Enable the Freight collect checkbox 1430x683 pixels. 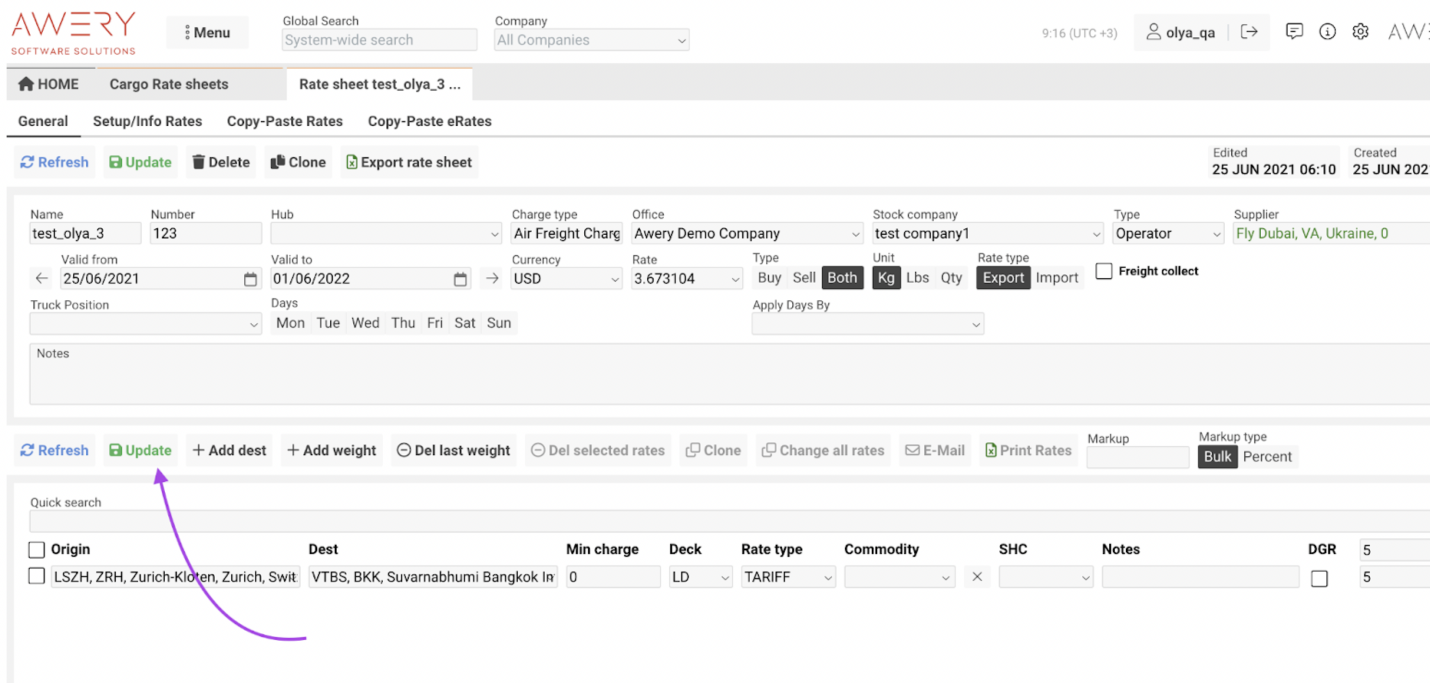click(1104, 271)
